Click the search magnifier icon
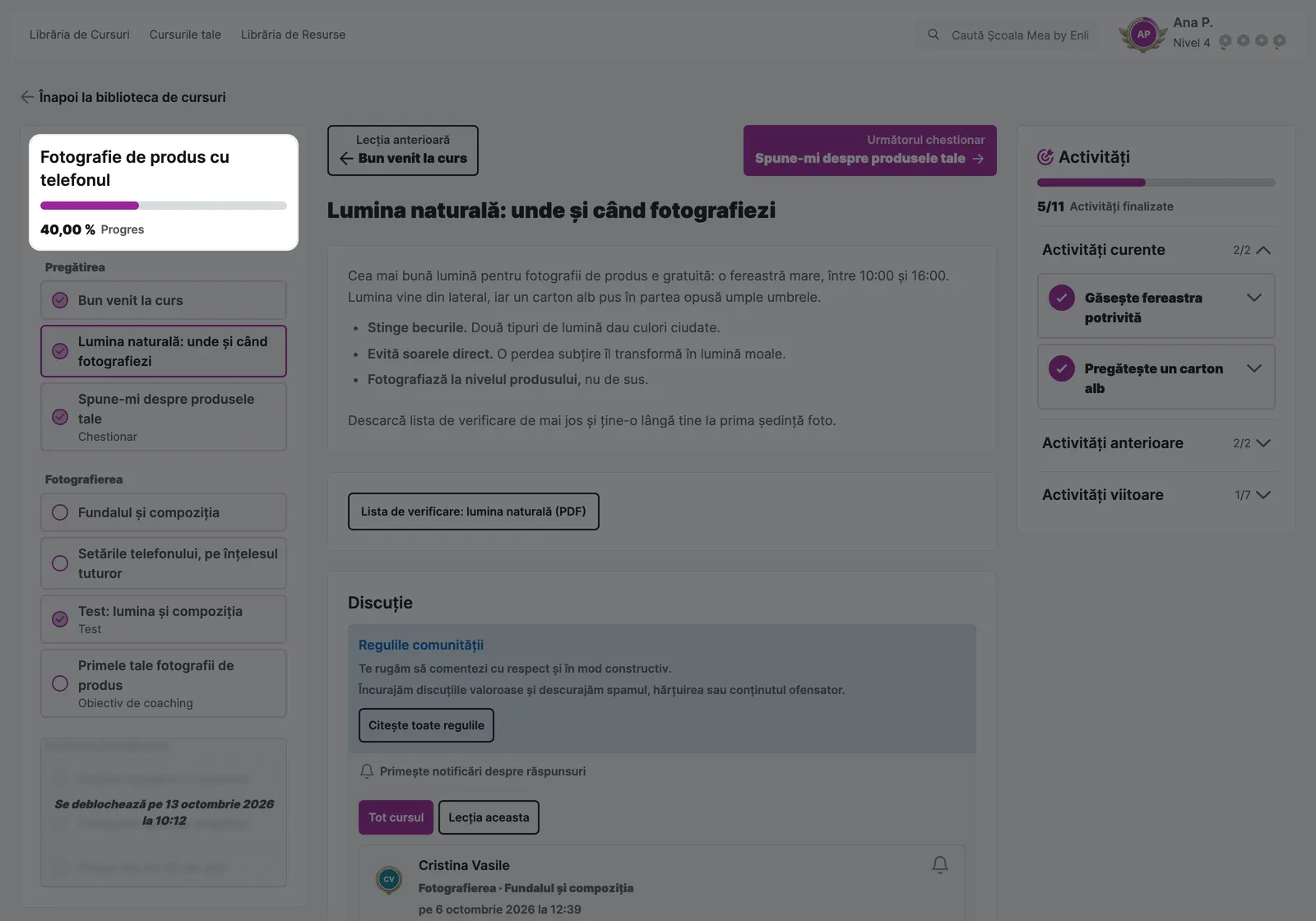The width and height of the screenshot is (1316, 921). tap(934, 35)
